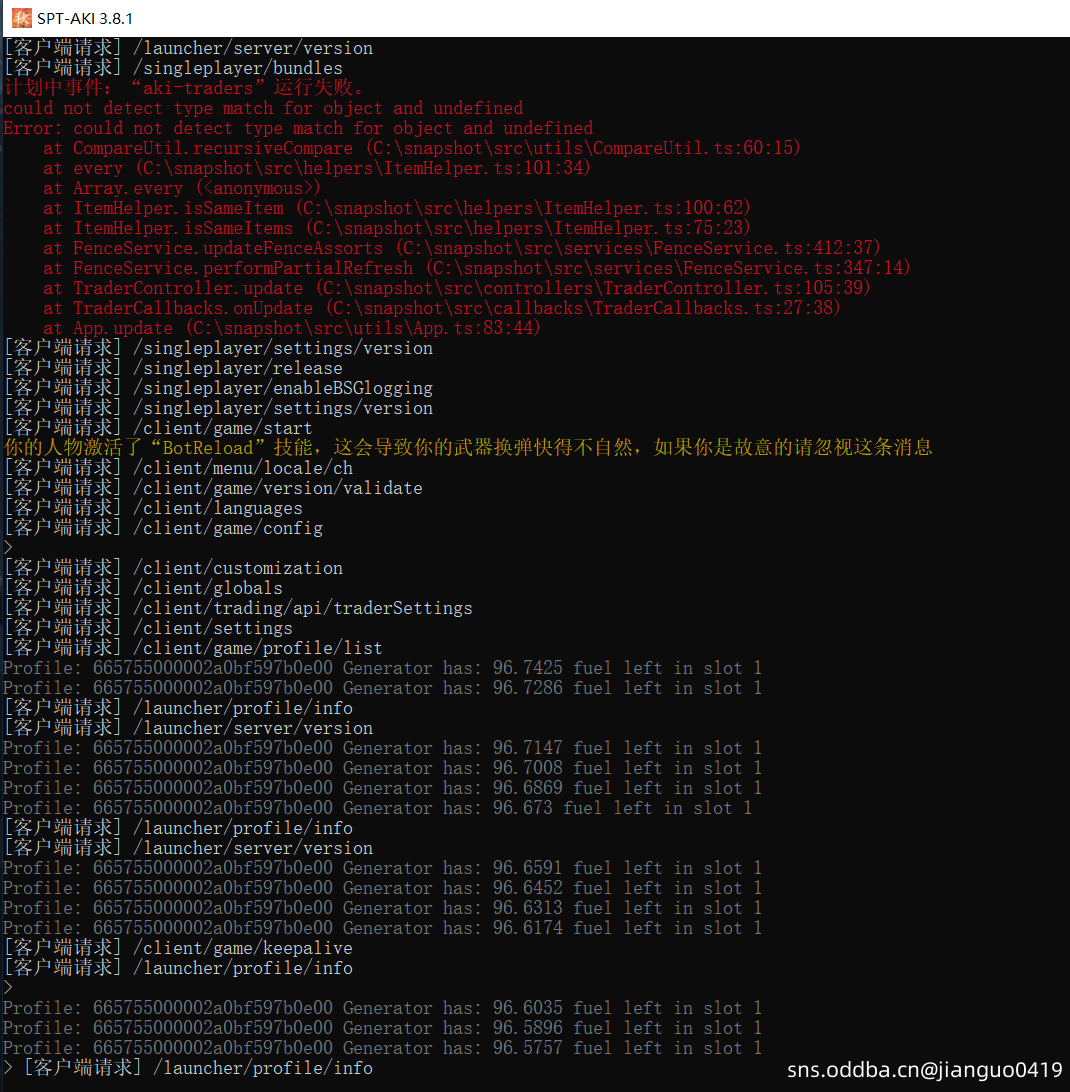Click the SPT-AKI app icon in title bar
1070x1092 pixels.
tap(20, 18)
